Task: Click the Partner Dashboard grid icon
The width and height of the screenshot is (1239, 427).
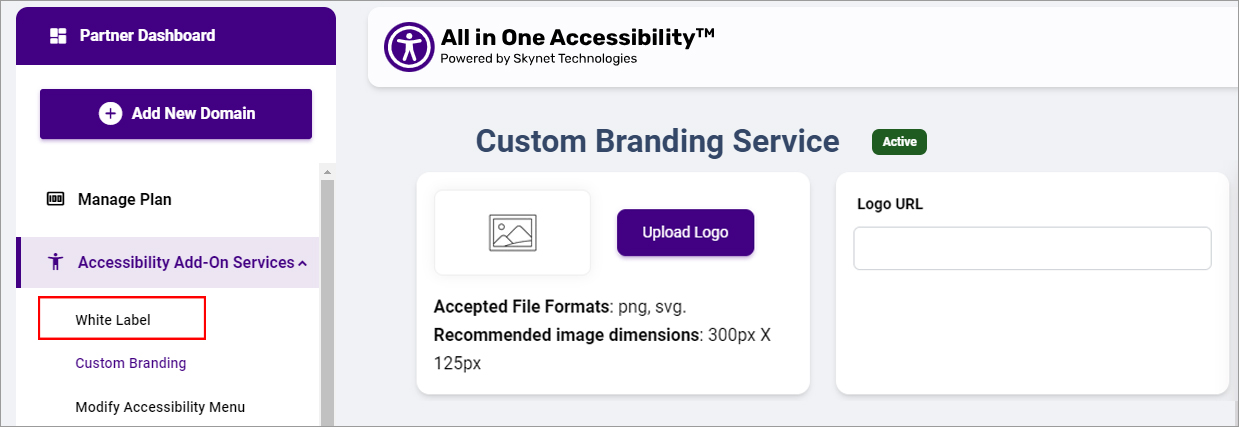Action: pyautogui.click(x=58, y=36)
